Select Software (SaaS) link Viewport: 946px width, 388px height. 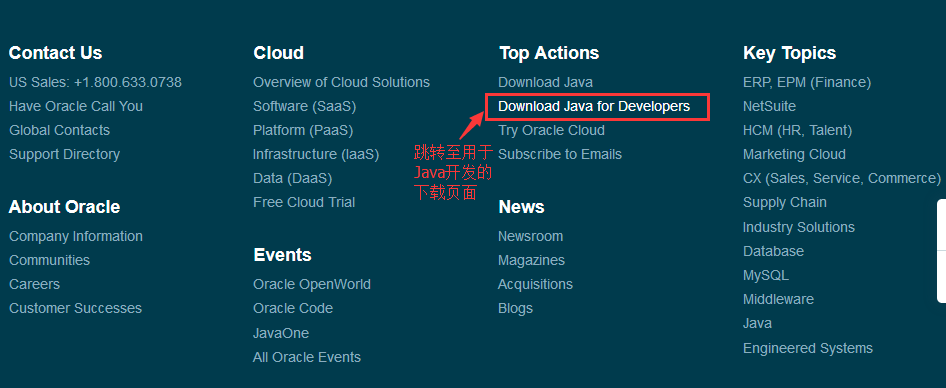[305, 106]
